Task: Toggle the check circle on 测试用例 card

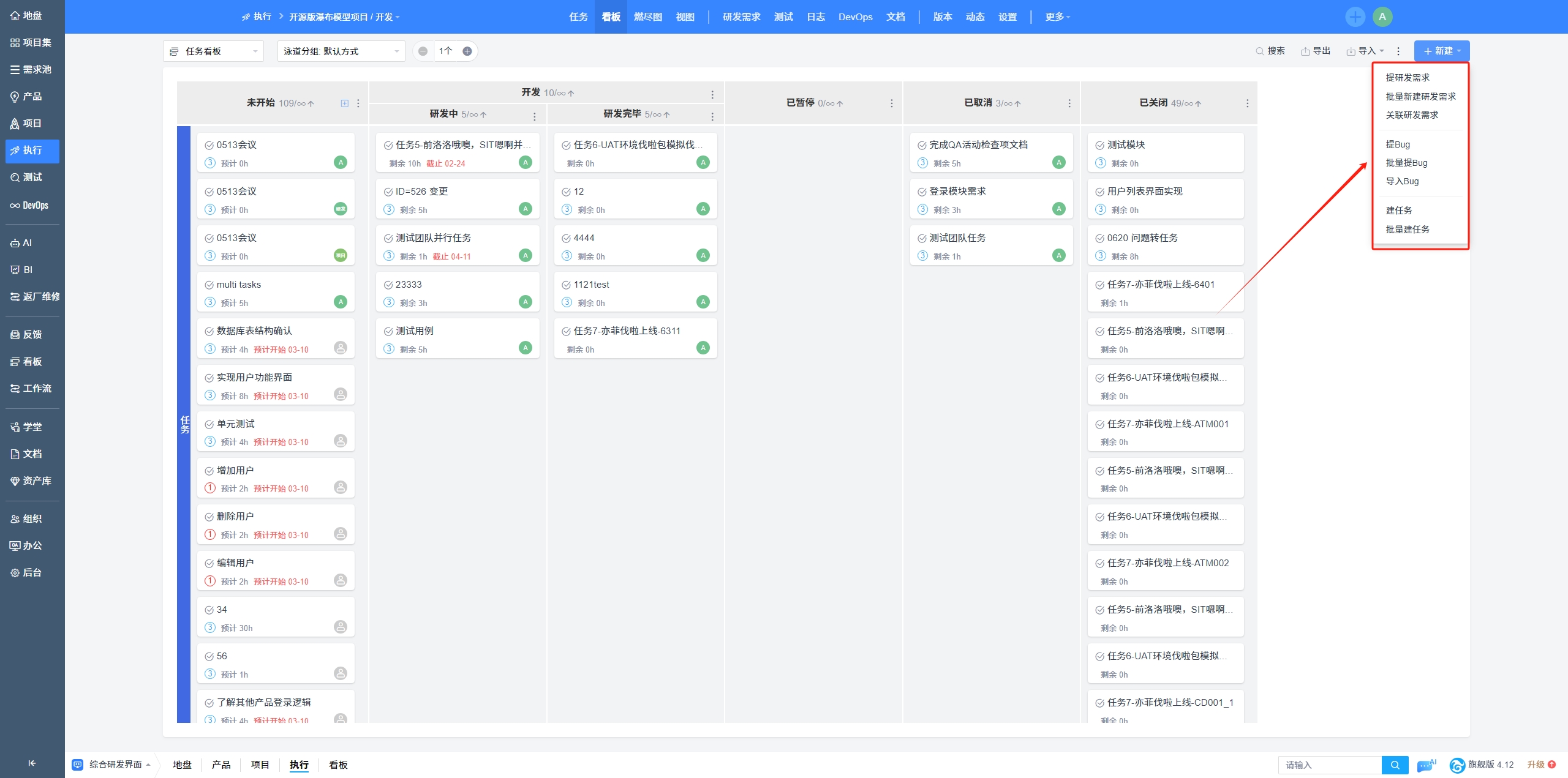Action: 388,332
